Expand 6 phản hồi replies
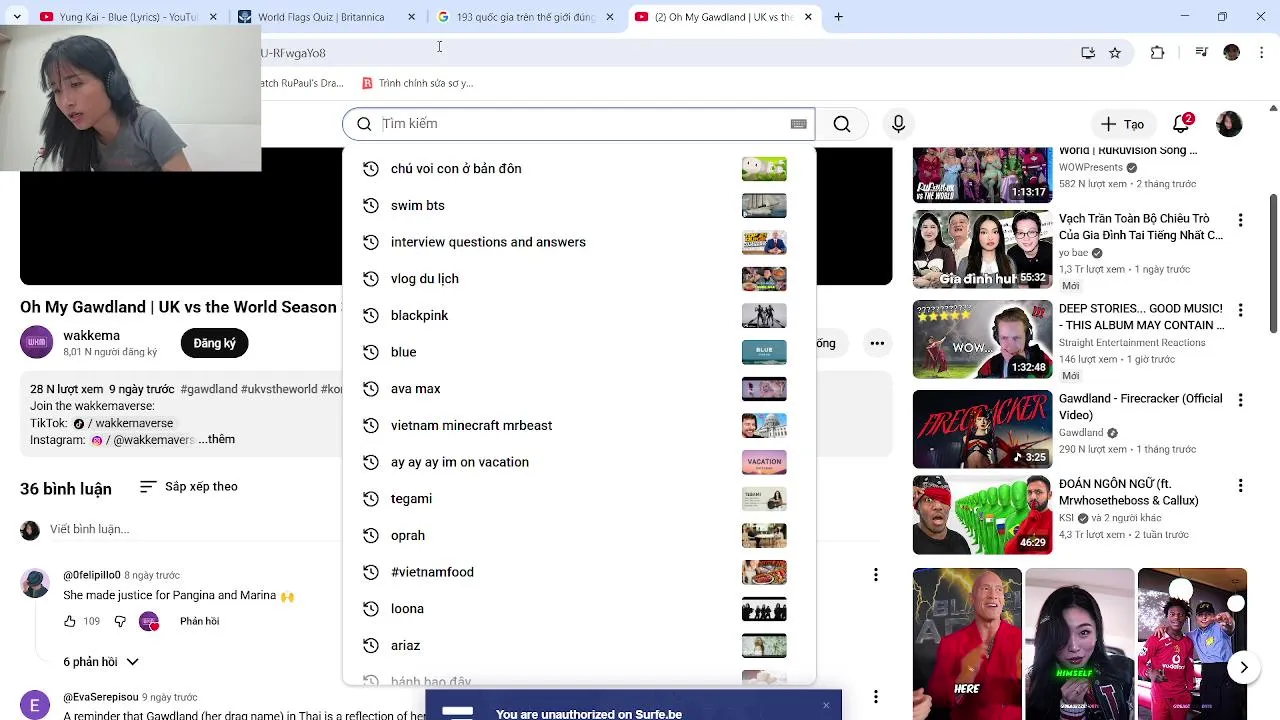 point(101,662)
